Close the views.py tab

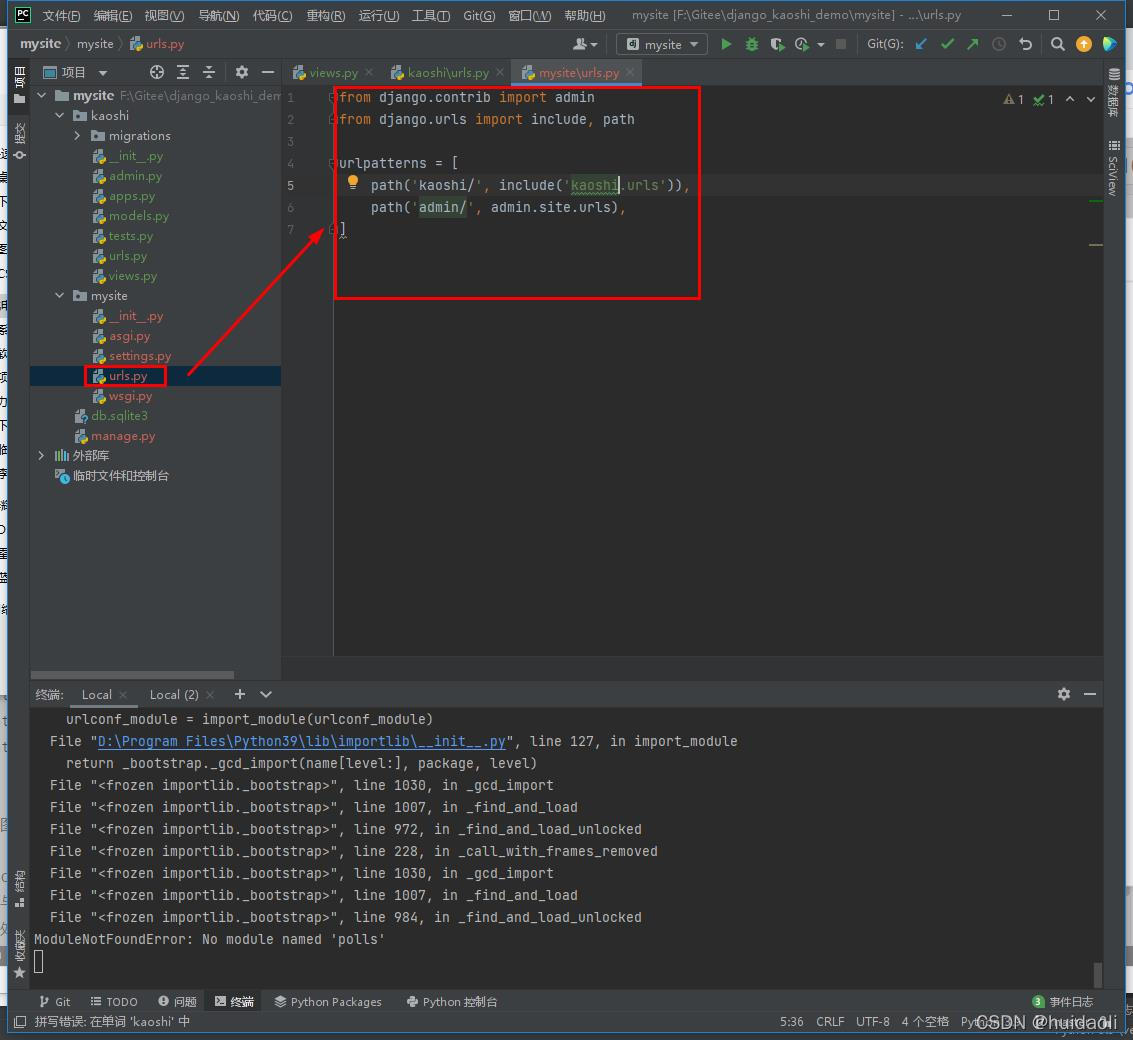(x=369, y=72)
